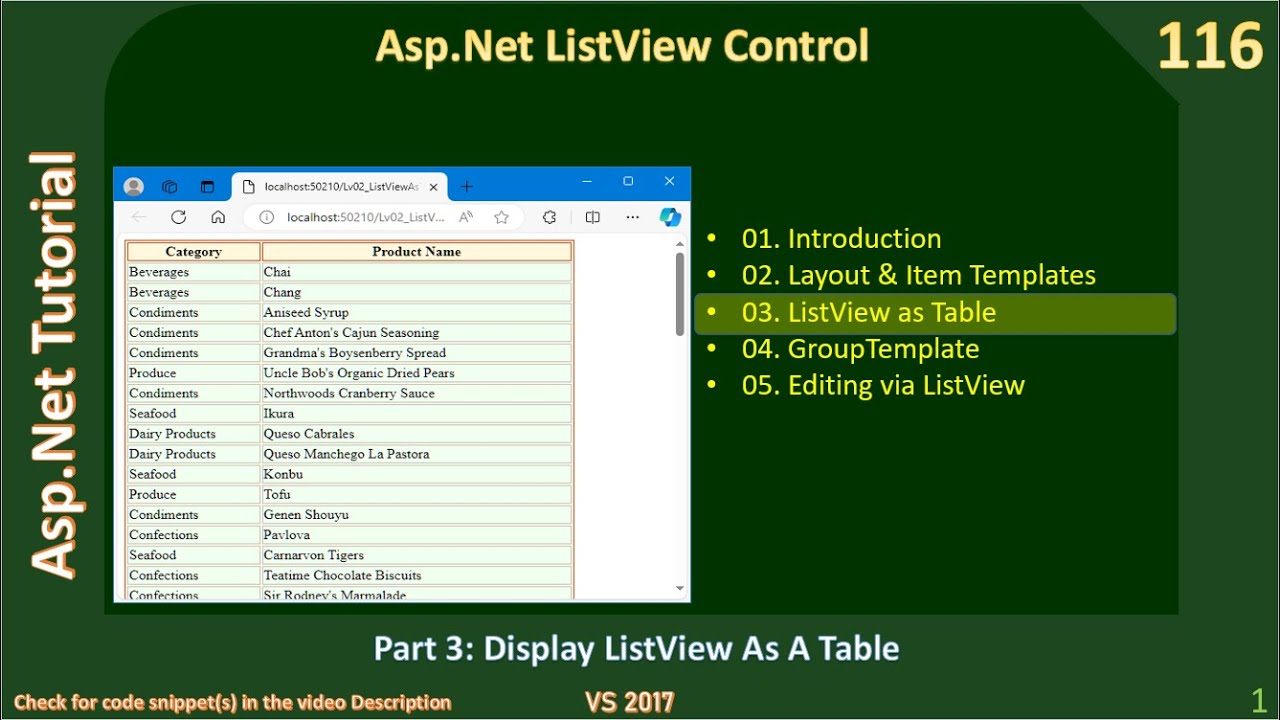Reload the page with refresh icon
Image resolution: width=1280 pixels, height=720 pixels.
pos(178,217)
